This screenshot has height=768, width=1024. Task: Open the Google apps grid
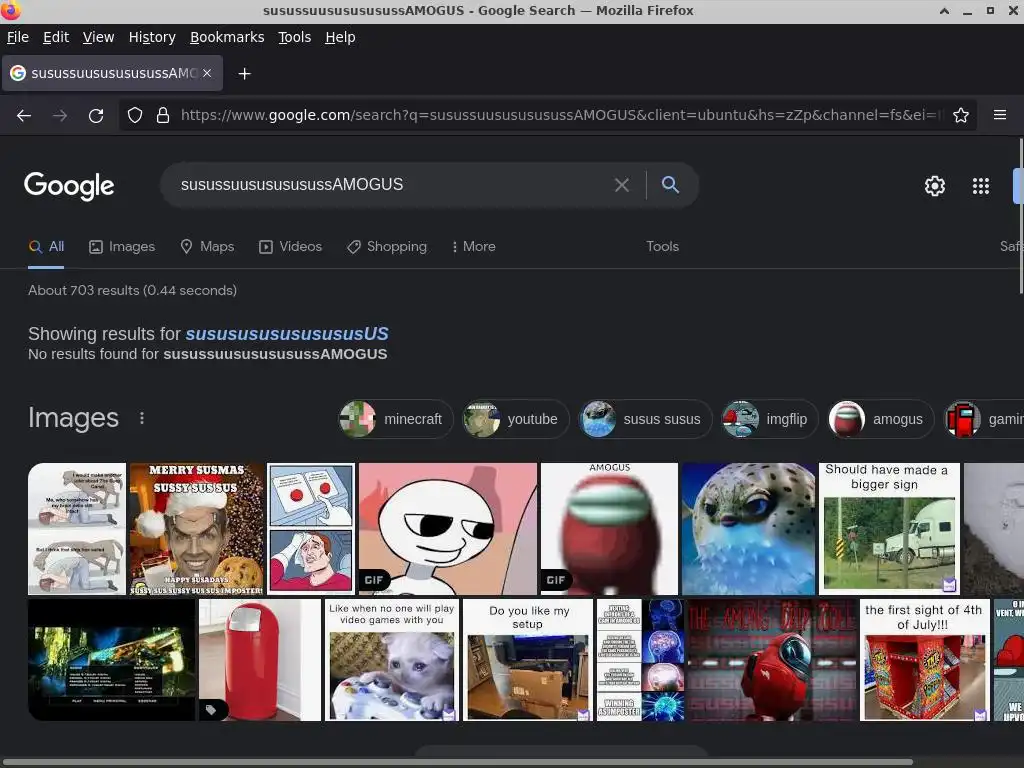(x=981, y=186)
